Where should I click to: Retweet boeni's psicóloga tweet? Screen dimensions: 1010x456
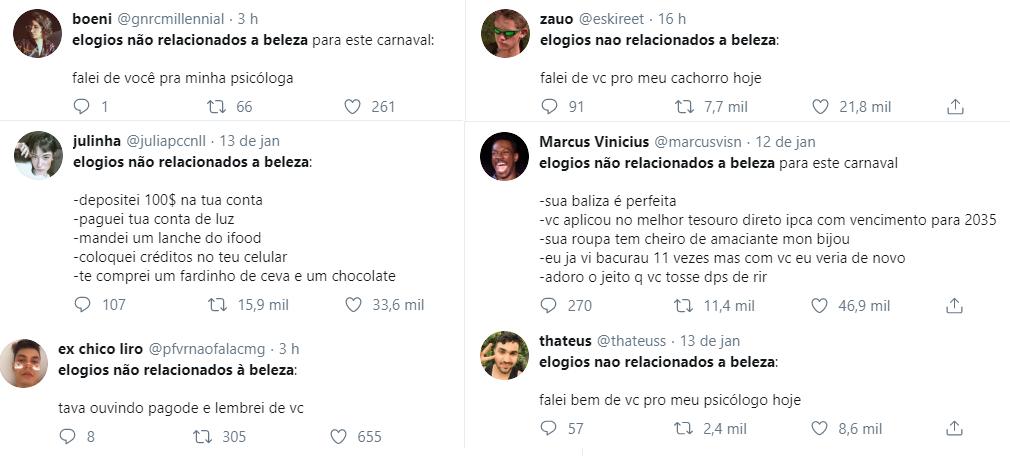pos(216,107)
